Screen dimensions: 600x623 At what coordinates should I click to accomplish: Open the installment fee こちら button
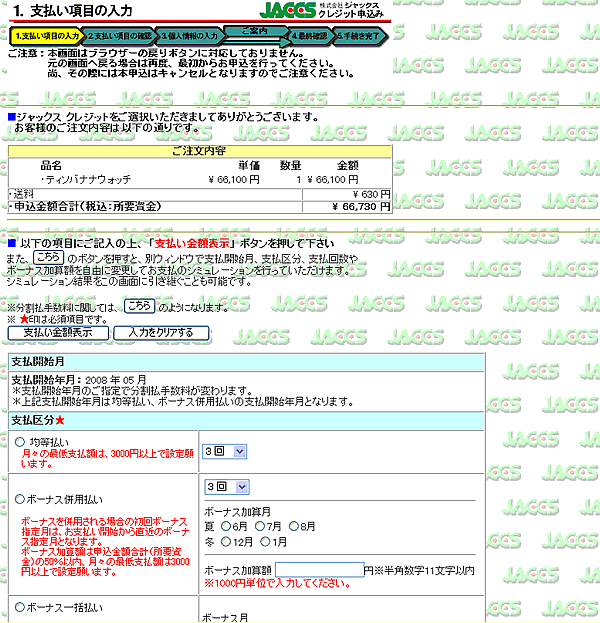139,306
